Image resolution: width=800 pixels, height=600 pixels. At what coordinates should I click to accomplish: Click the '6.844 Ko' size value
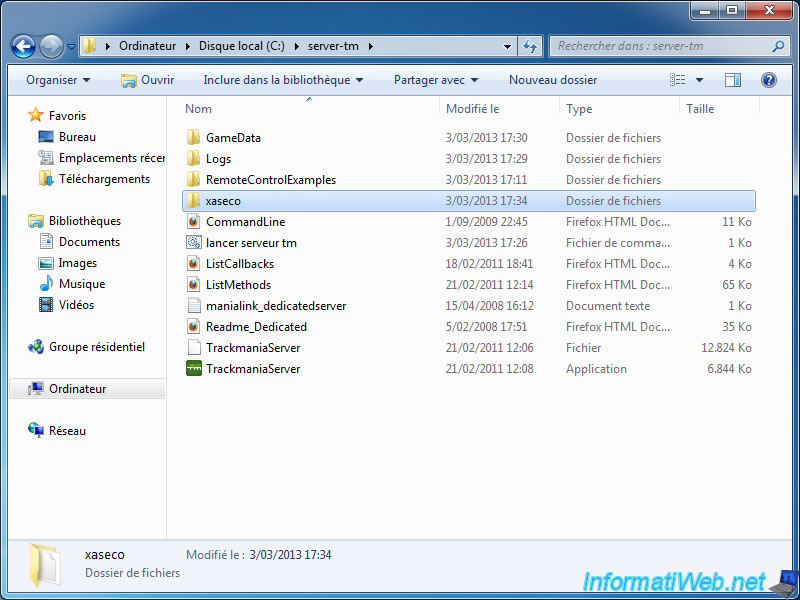729,369
